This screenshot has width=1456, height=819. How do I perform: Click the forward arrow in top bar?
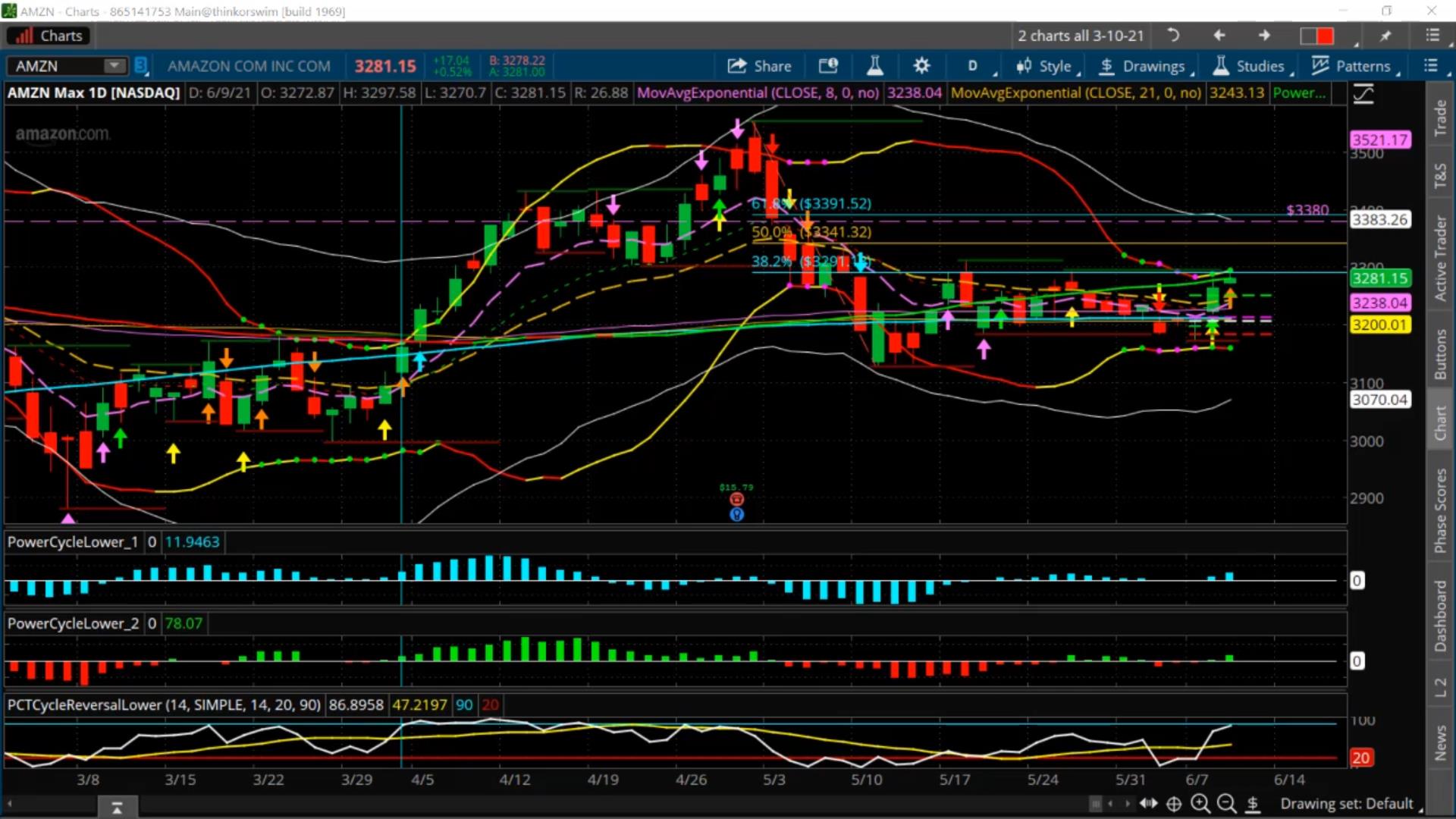click(1264, 36)
